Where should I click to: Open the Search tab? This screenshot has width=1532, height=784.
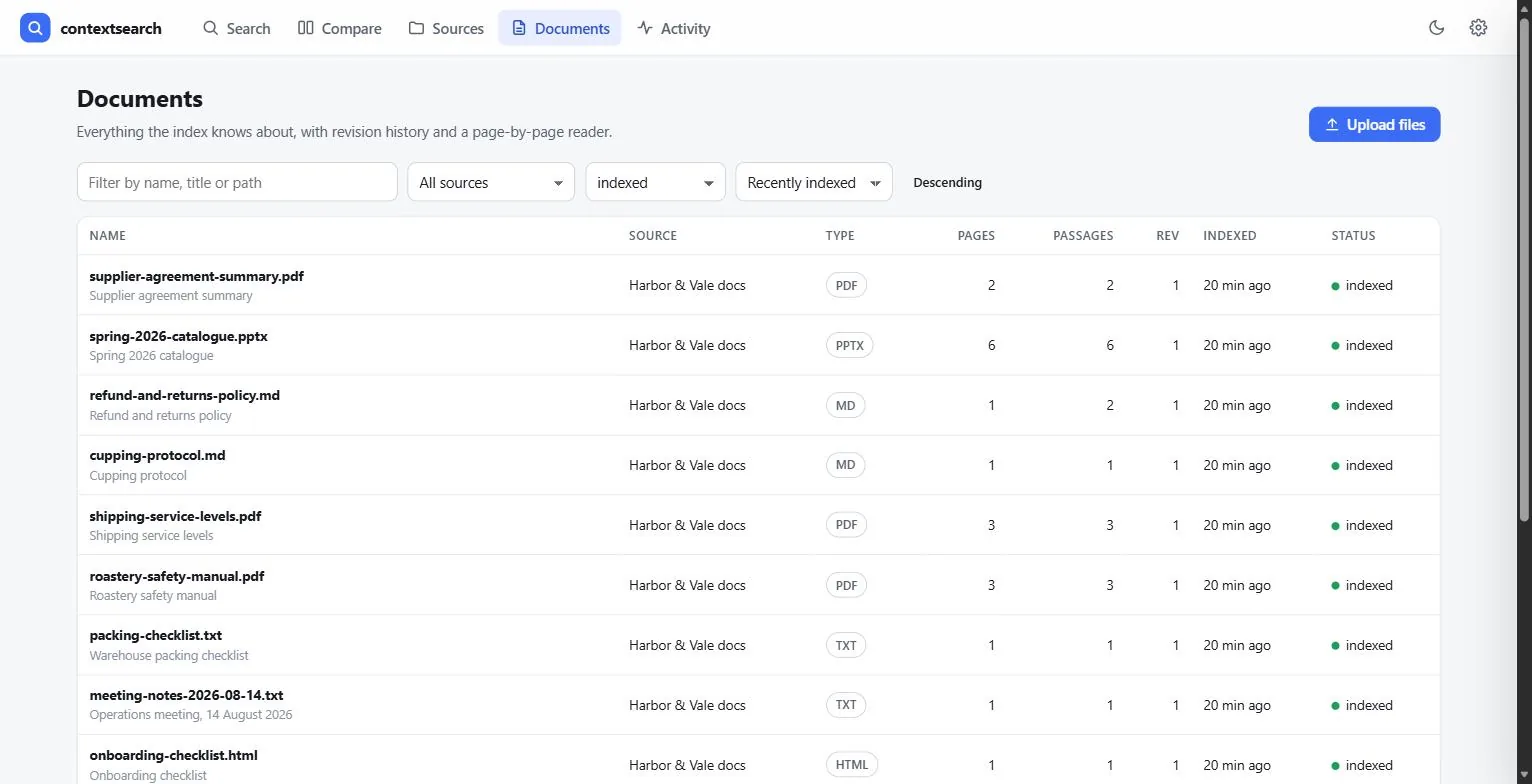(236, 28)
